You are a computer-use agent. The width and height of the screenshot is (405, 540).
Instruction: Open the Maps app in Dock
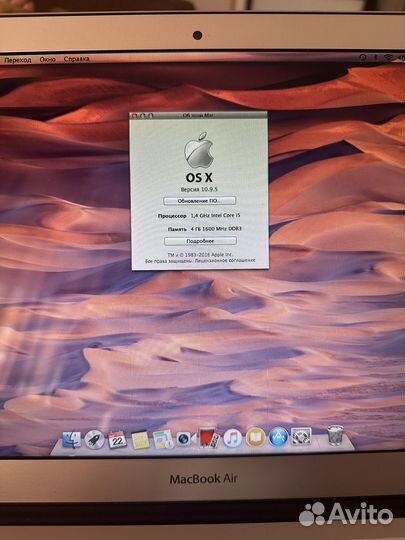163,439
